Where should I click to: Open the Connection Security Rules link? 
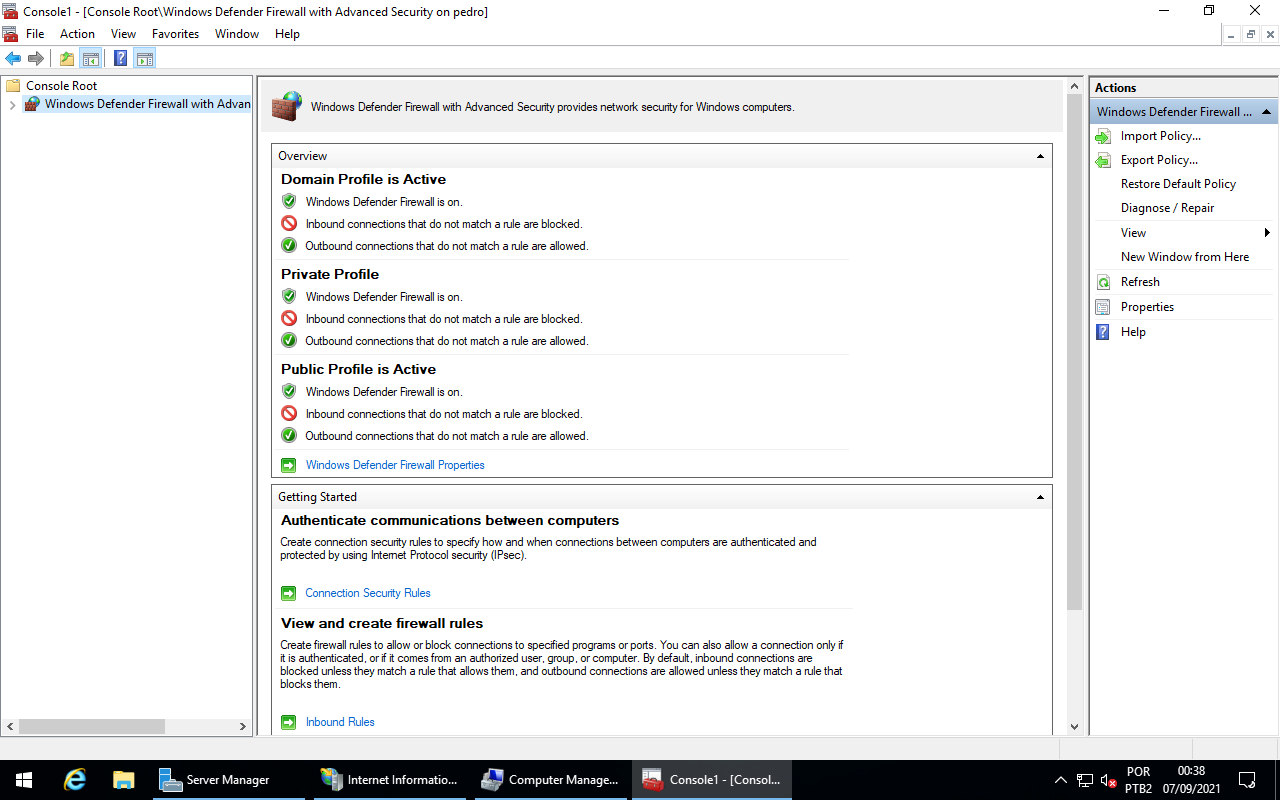pyautogui.click(x=367, y=592)
